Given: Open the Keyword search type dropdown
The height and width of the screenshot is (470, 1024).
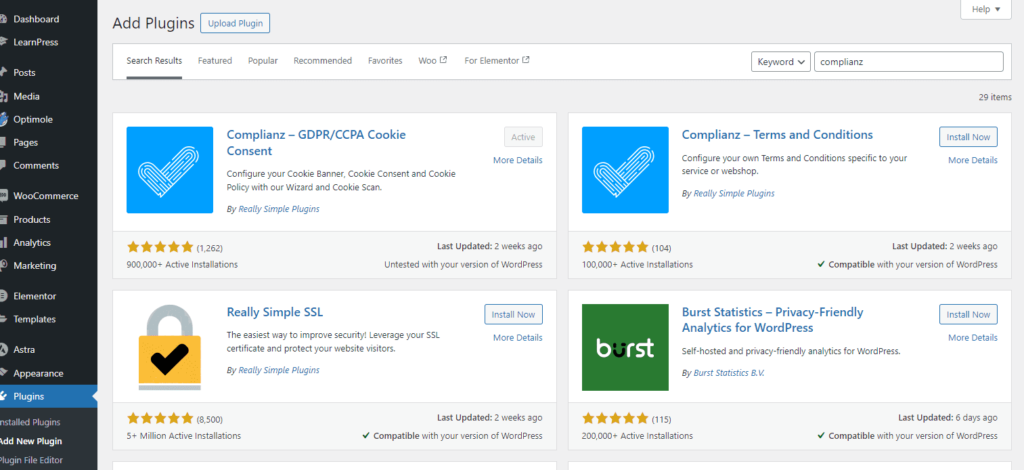Looking at the screenshot, I should (780, 62).
